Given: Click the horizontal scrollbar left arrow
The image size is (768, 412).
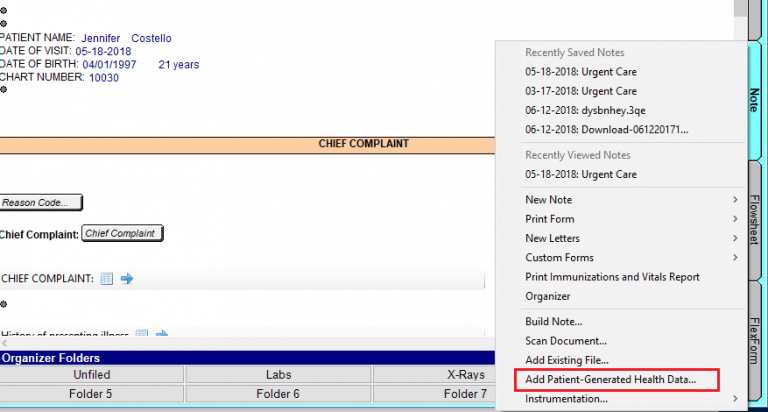Looking at the screenshot, I should [x=4, y=344].
